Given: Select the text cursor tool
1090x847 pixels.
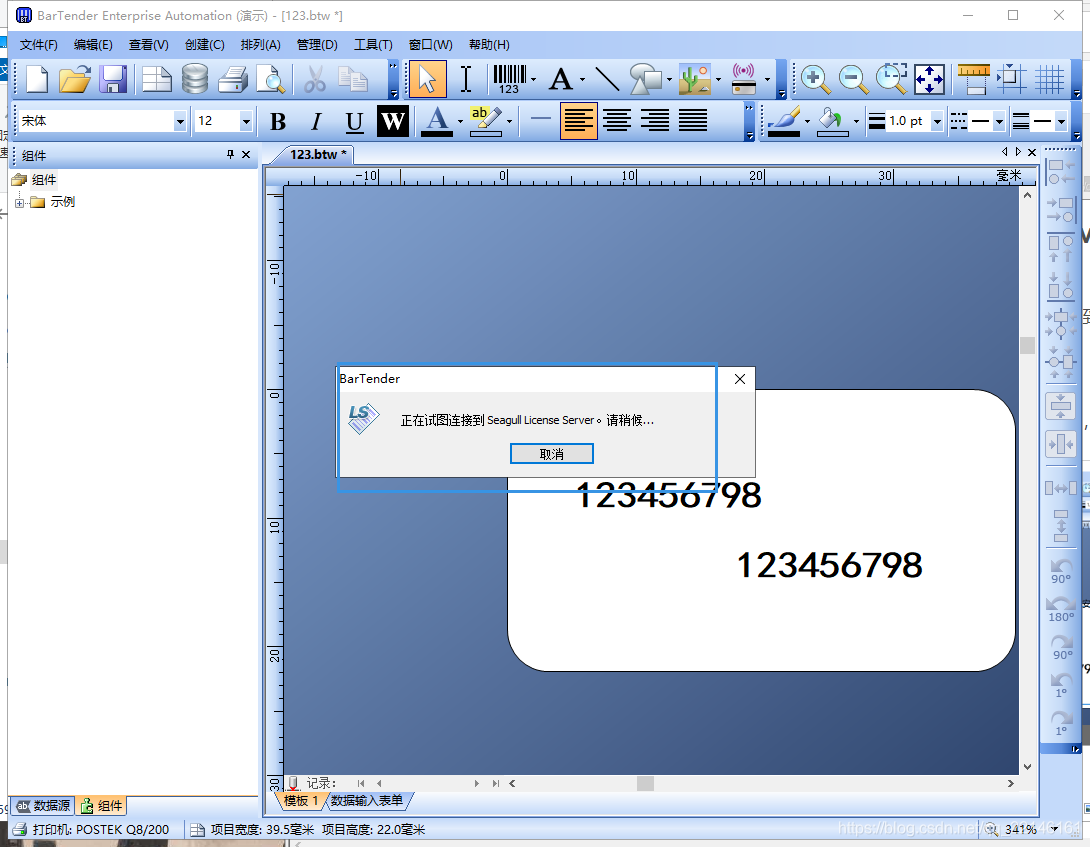Looking at the screenshot, I should point(466,79).
